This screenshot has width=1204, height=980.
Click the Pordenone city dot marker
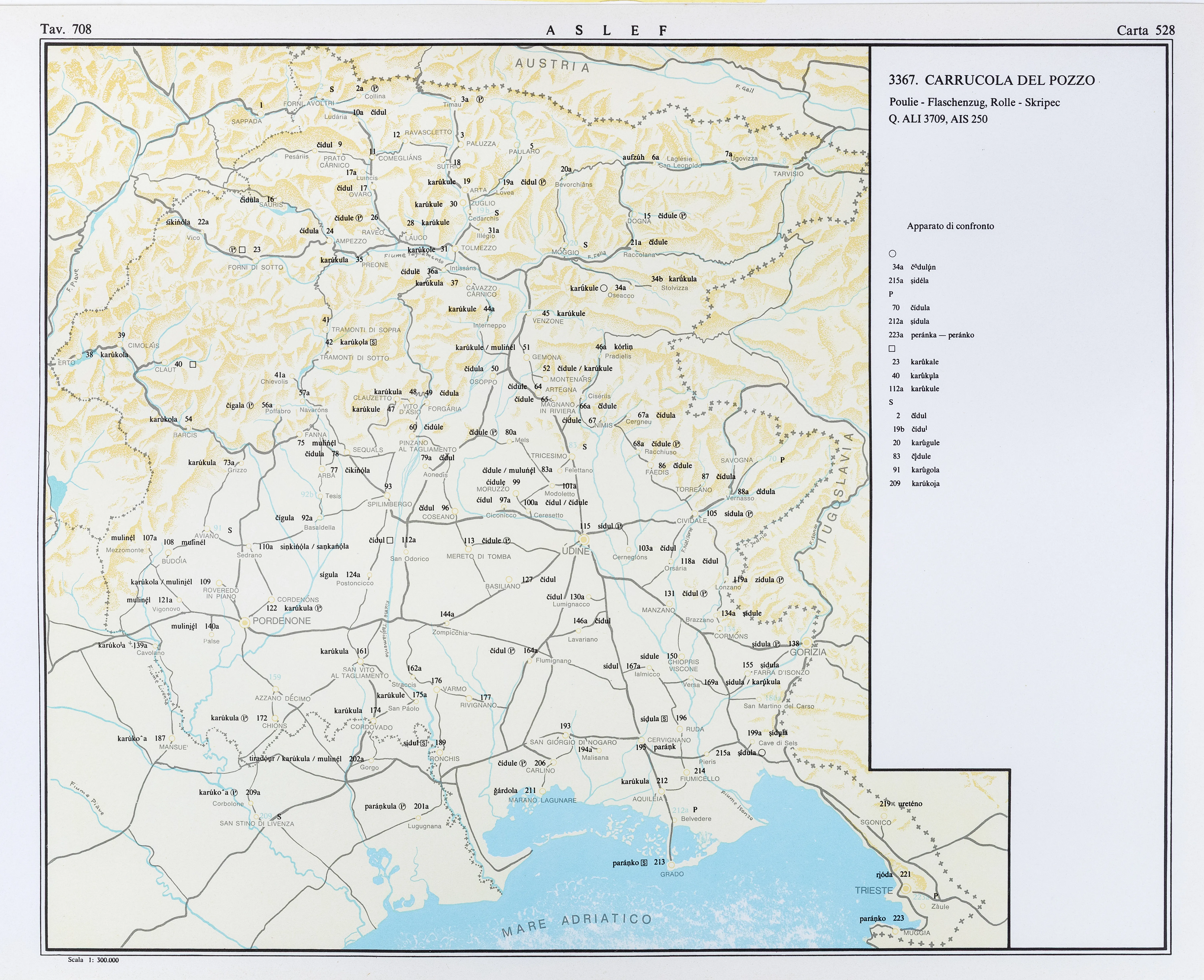[x=245, y=622]
